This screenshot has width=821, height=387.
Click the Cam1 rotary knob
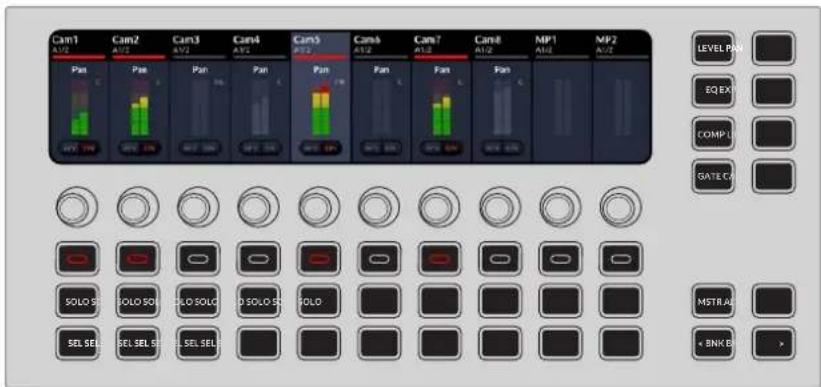point(76,207)
